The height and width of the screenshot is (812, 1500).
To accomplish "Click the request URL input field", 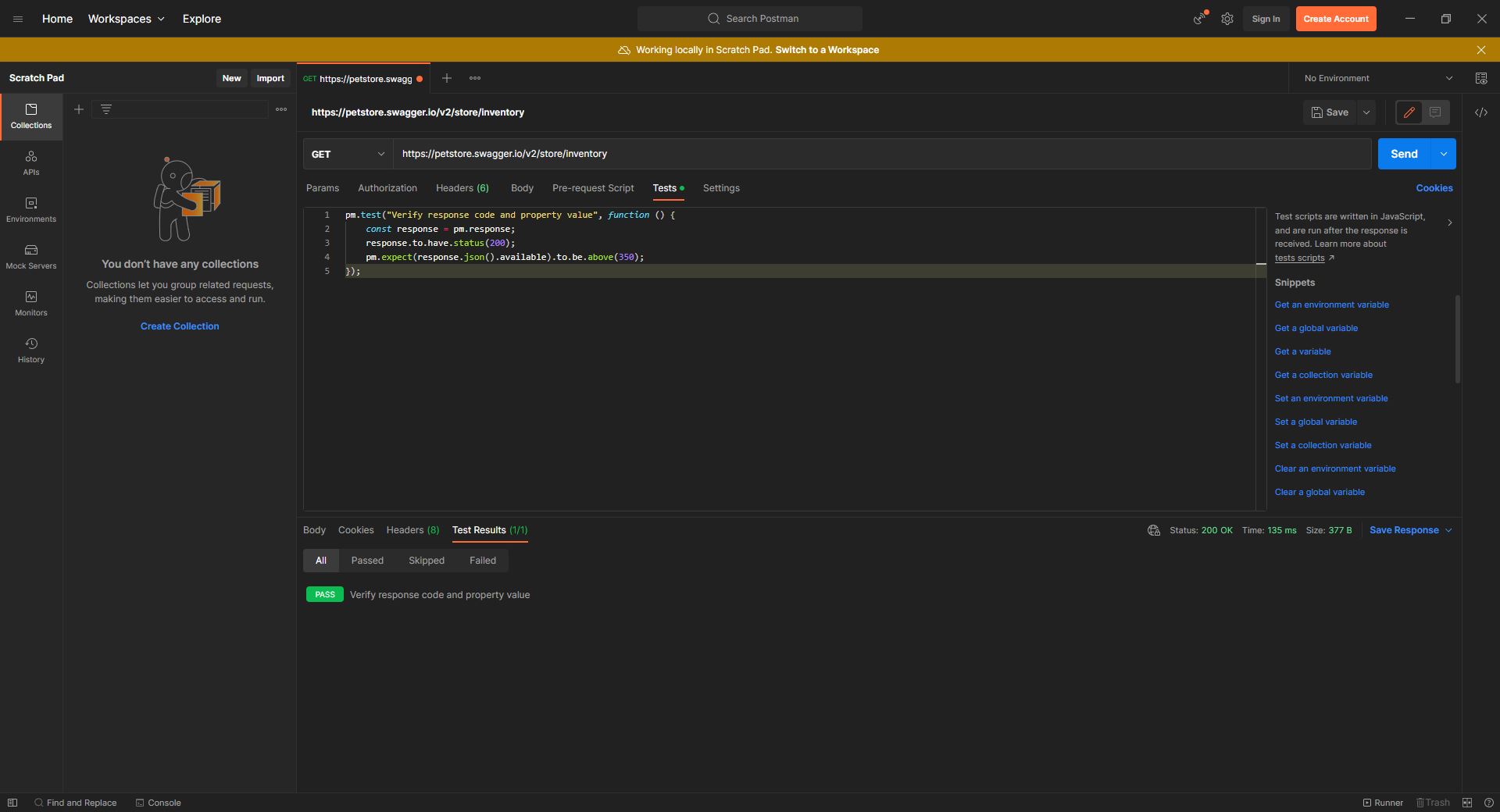I will [882, 154].
